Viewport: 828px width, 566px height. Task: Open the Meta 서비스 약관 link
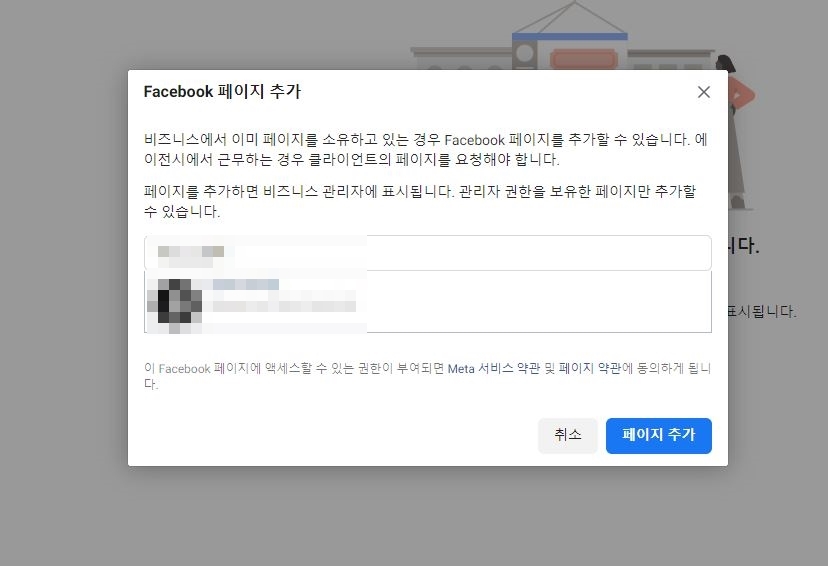494,369
